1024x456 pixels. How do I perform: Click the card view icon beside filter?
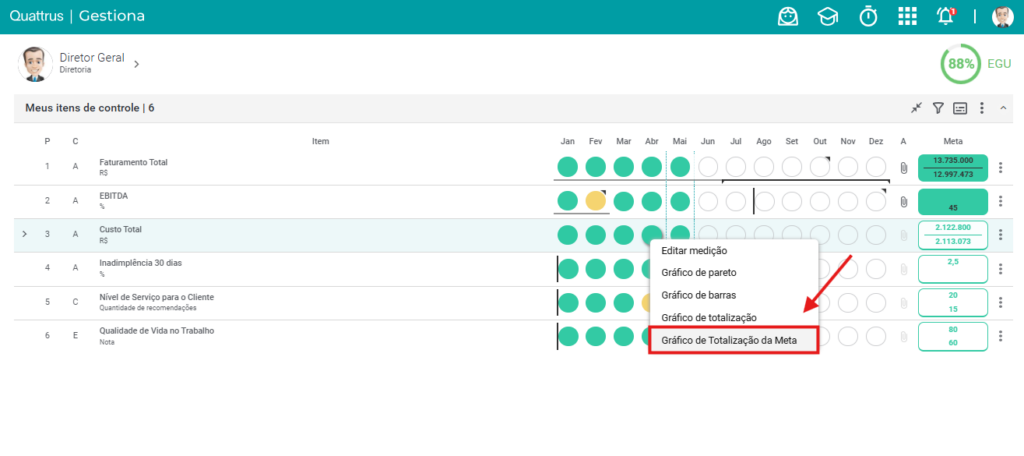click(x=960, y=108)
